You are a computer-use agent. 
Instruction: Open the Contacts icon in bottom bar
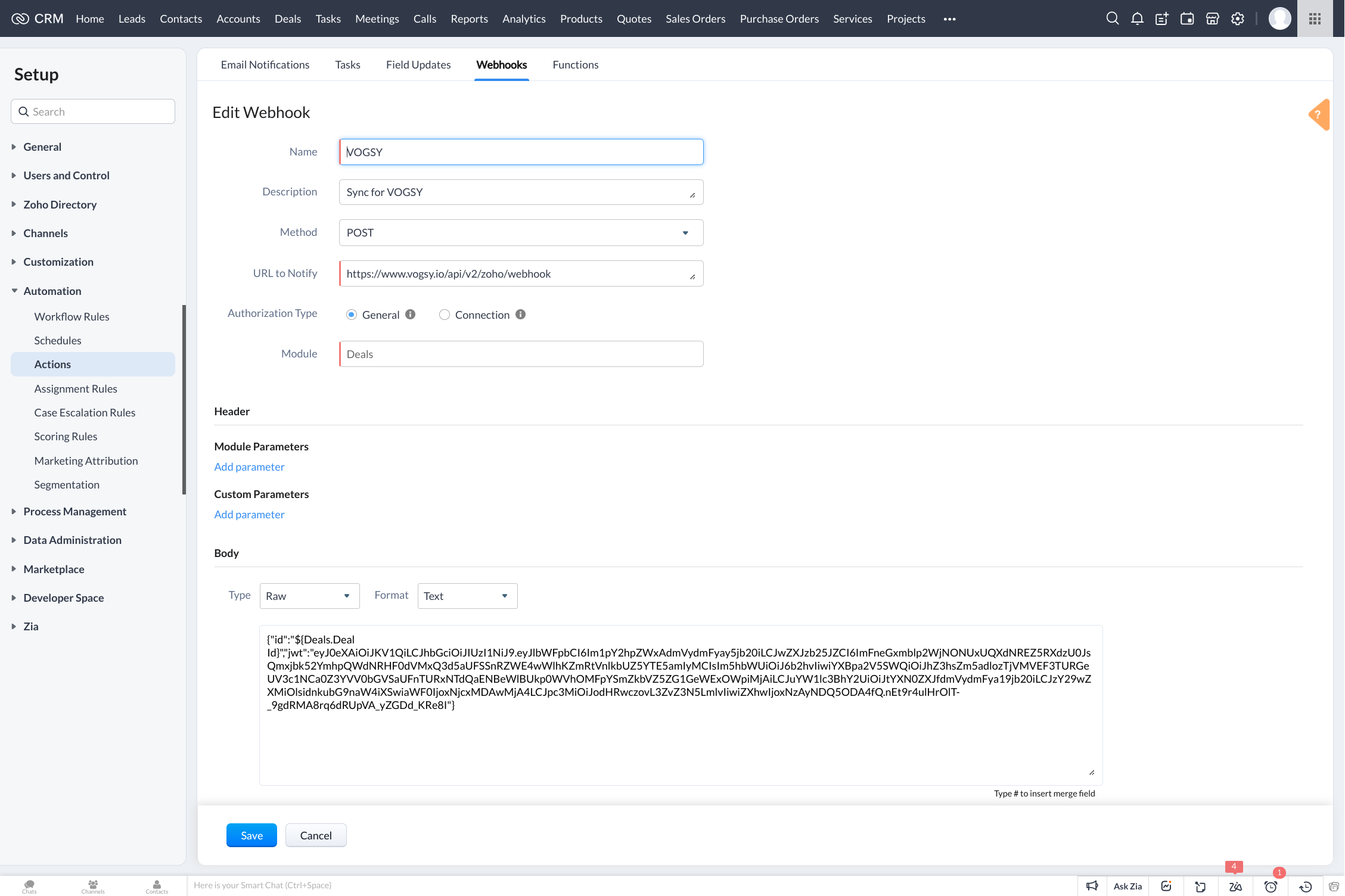(157, 886)
